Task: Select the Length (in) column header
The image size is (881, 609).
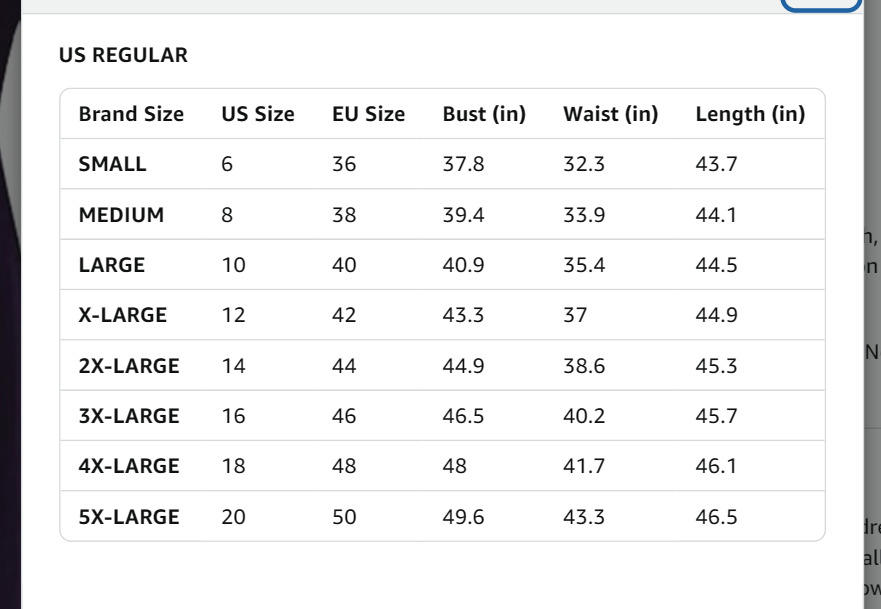Action: pos(750,114)
